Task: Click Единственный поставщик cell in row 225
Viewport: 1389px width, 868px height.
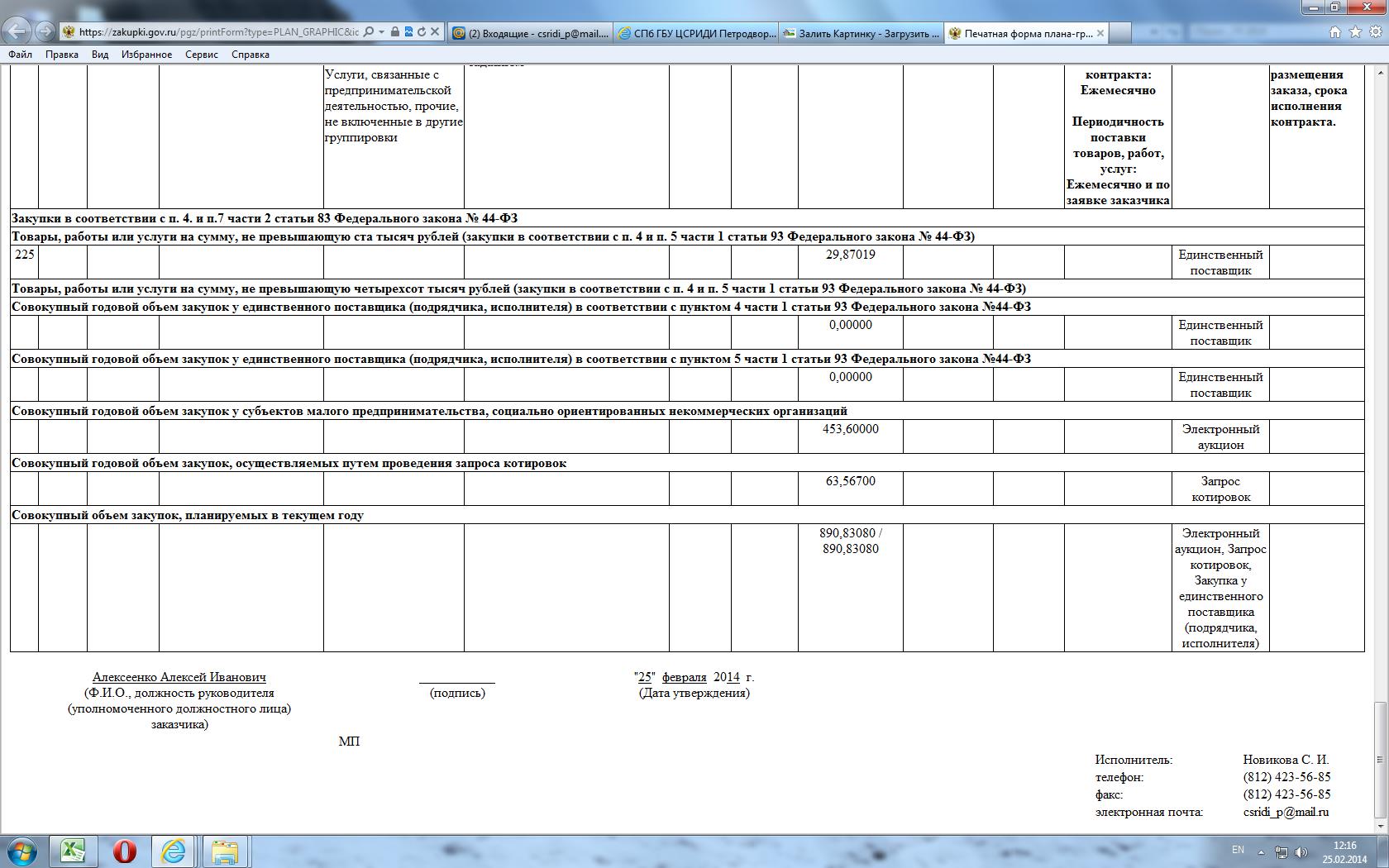Action: click(1220, 262)
